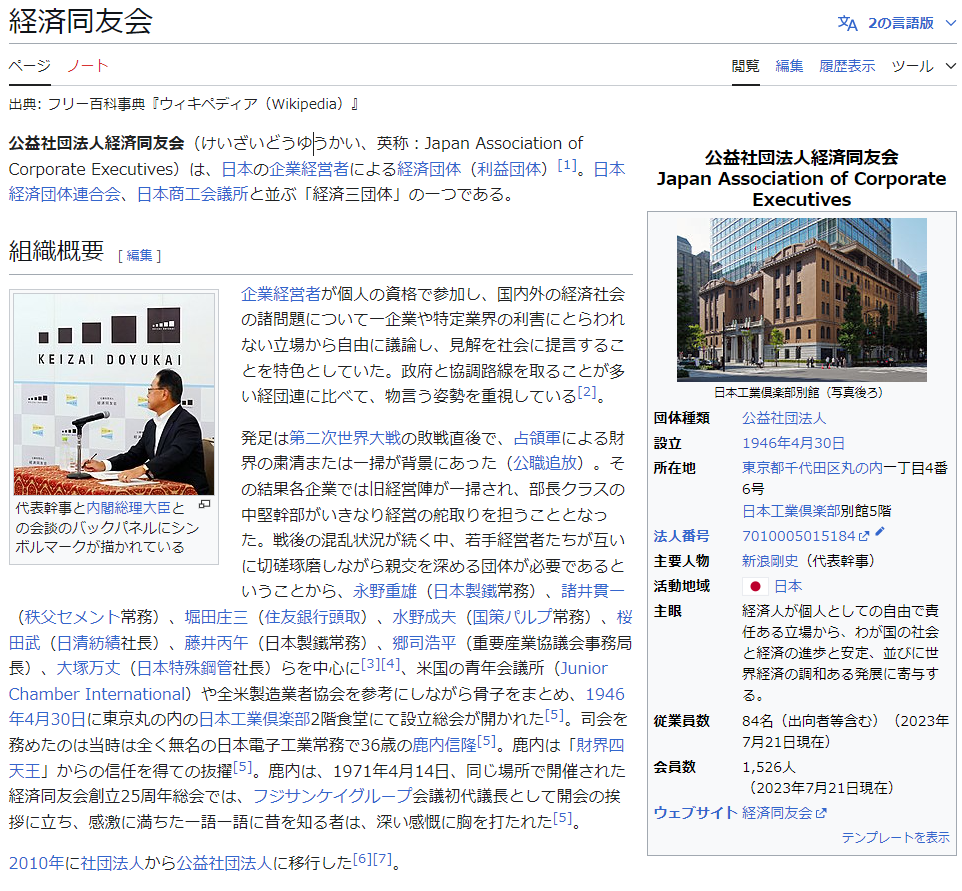The image size is (962, 891).
Task: Click external link icon beside 経済同友会 website
Action: (822, 813)
